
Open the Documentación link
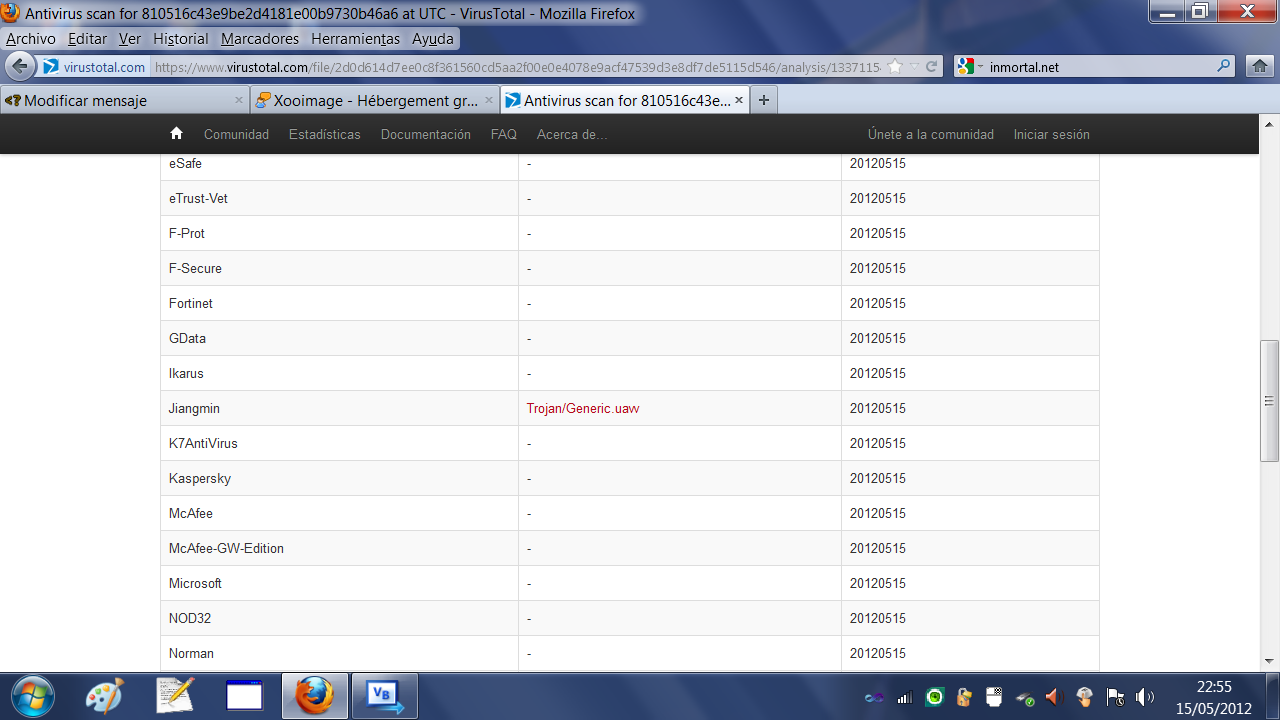(x=426, y=134)
